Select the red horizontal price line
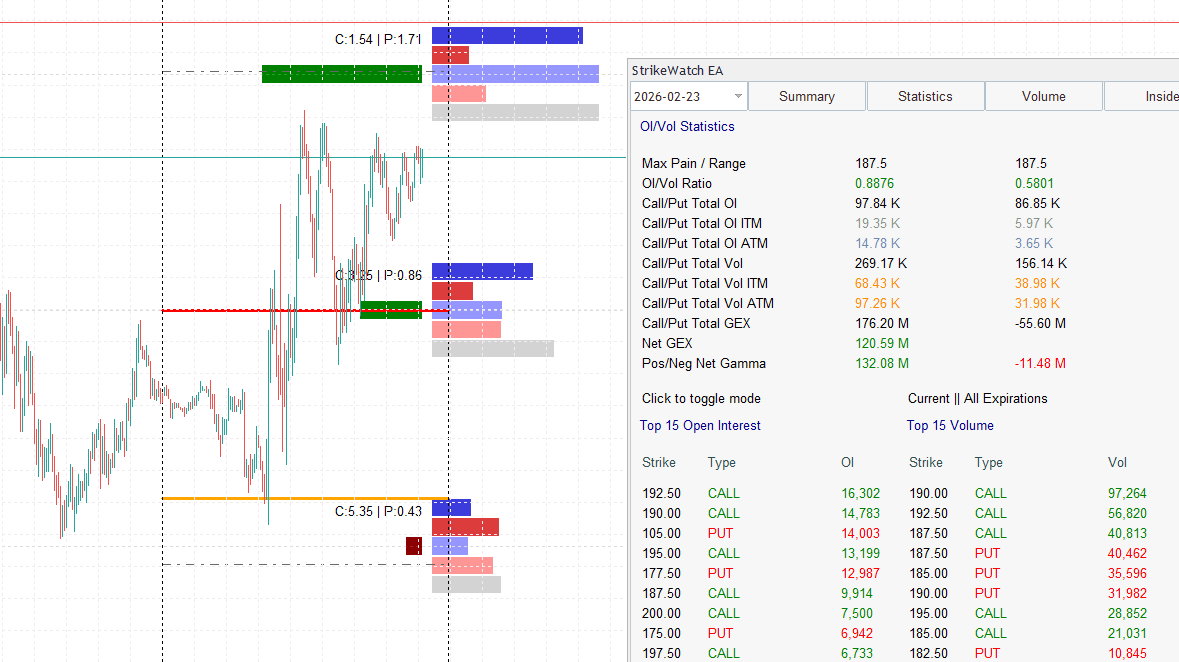1179x662 pixels. 250,310
